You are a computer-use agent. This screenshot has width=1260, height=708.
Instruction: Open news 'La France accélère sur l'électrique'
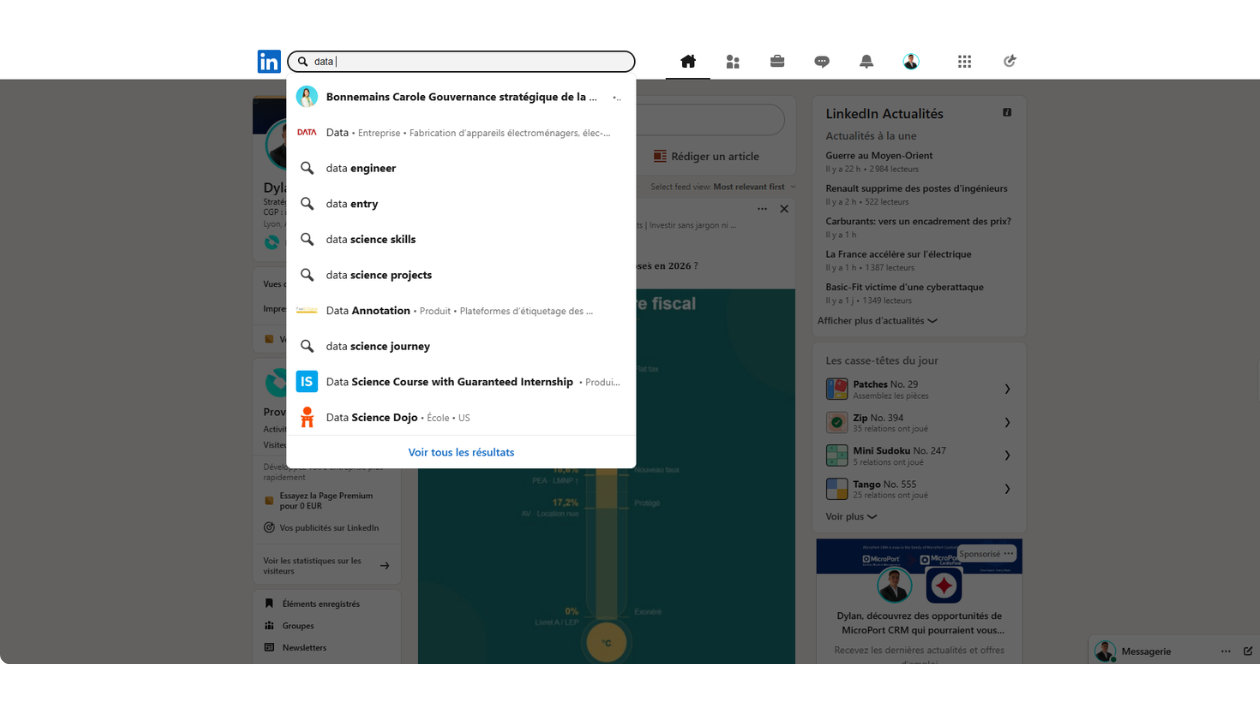pos(898,254)
